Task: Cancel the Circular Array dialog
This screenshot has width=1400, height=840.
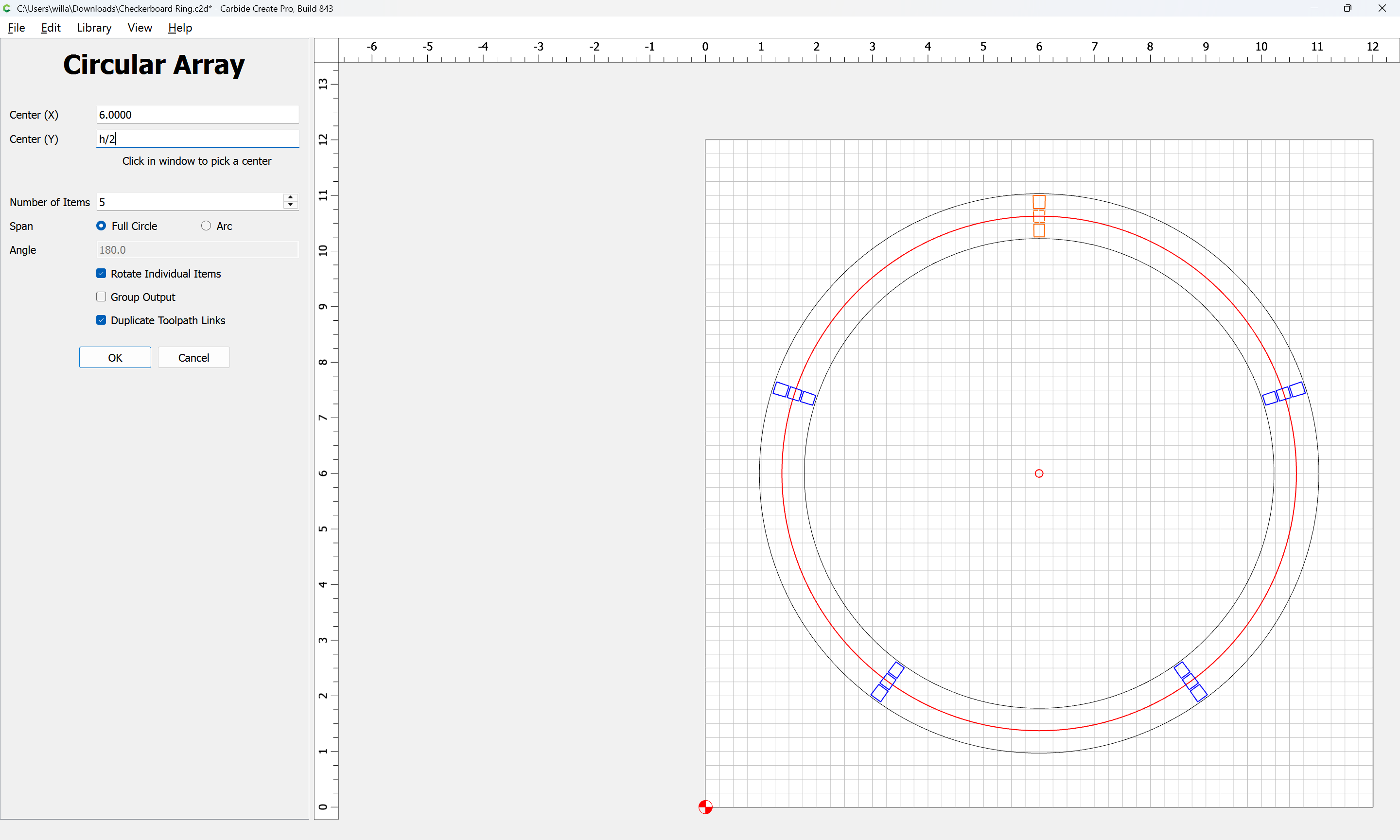Action: (x=193, y=357)
